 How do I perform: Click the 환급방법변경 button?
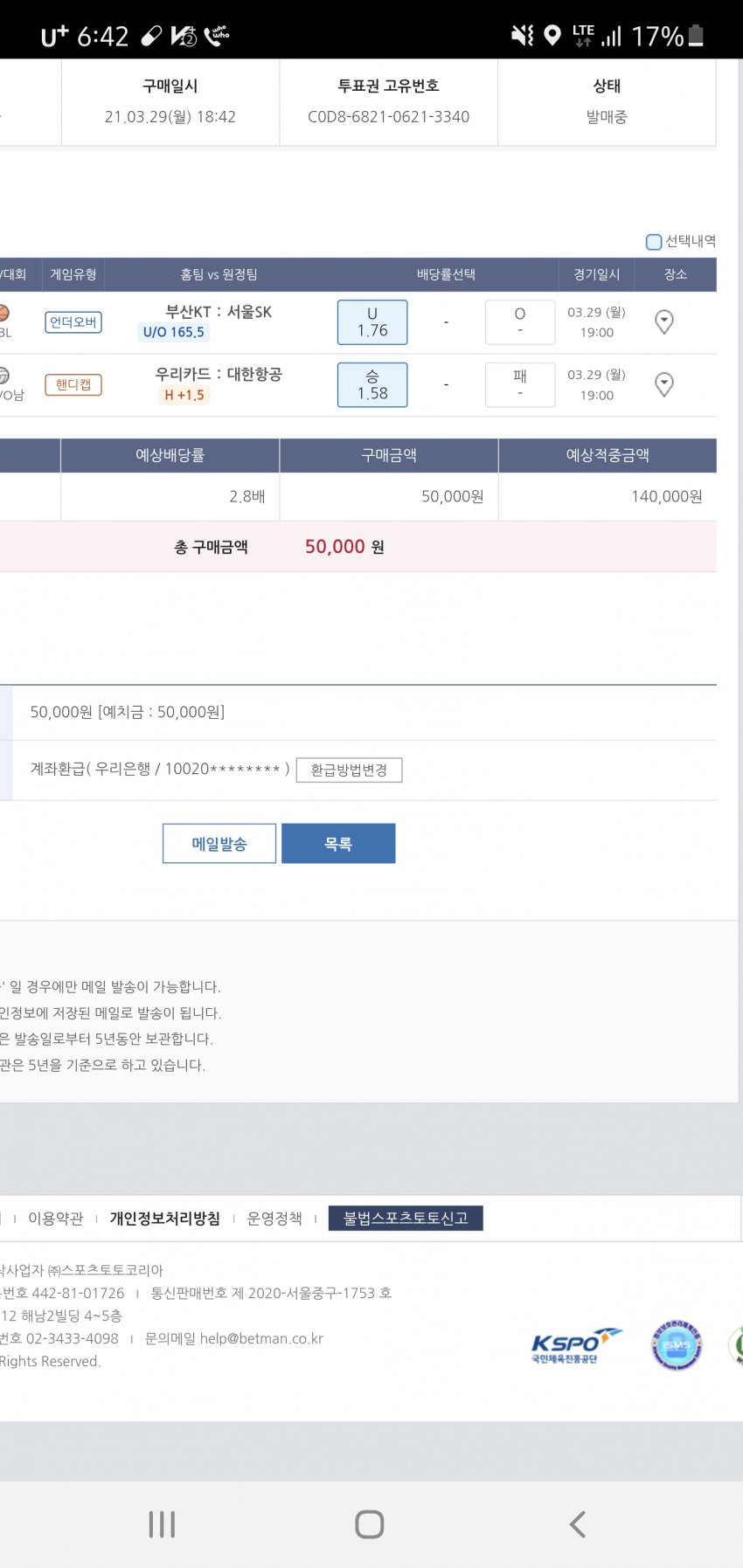click(x=349, y=770)
